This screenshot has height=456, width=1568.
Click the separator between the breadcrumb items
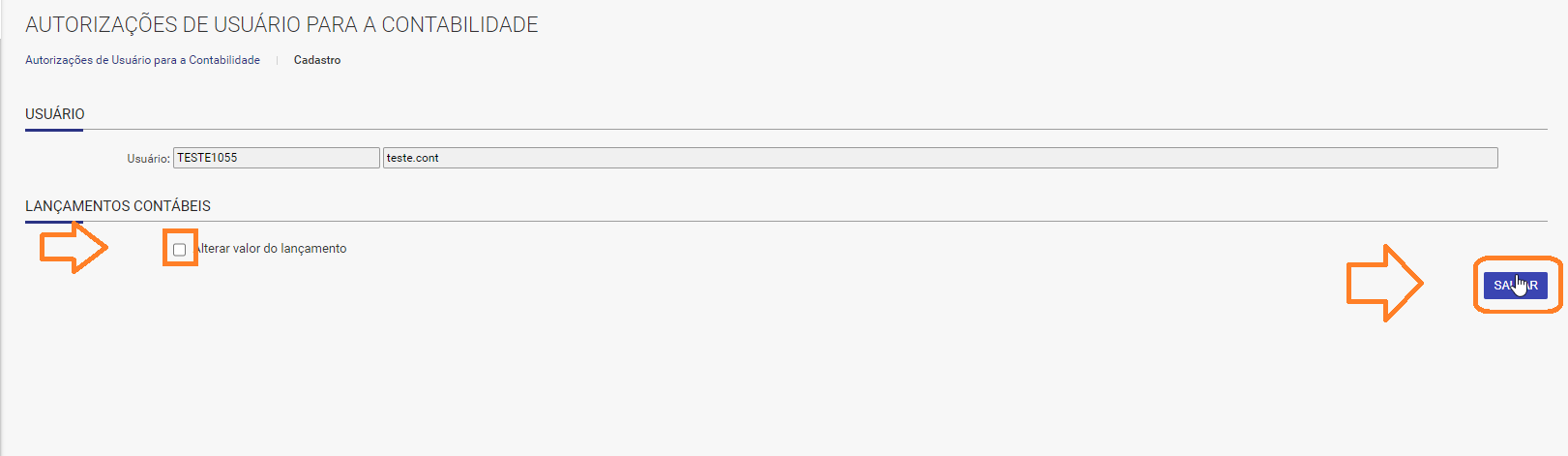coord(277,60)
